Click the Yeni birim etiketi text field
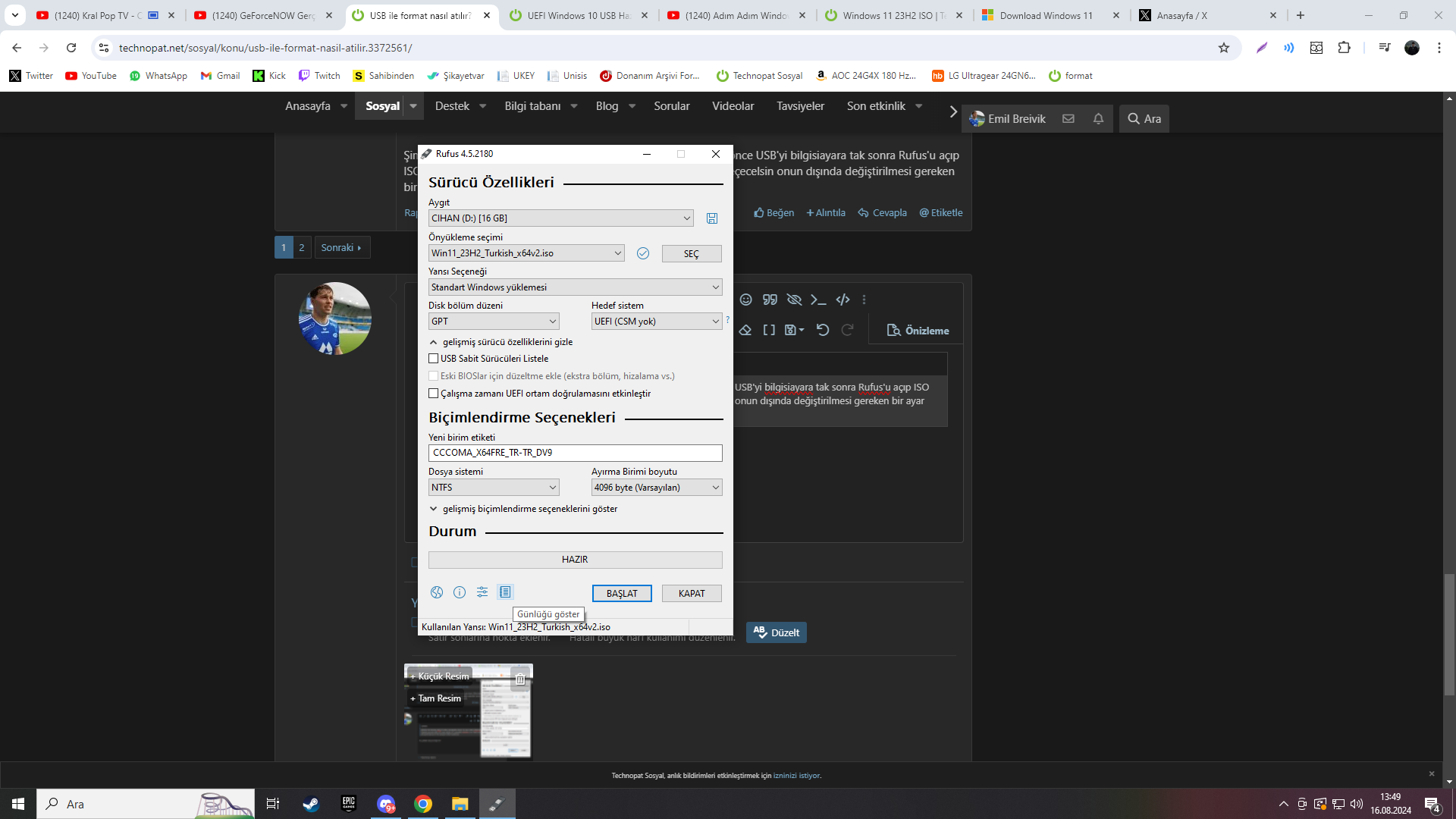This screenshot has width=1456, height=819. (575, 453)
